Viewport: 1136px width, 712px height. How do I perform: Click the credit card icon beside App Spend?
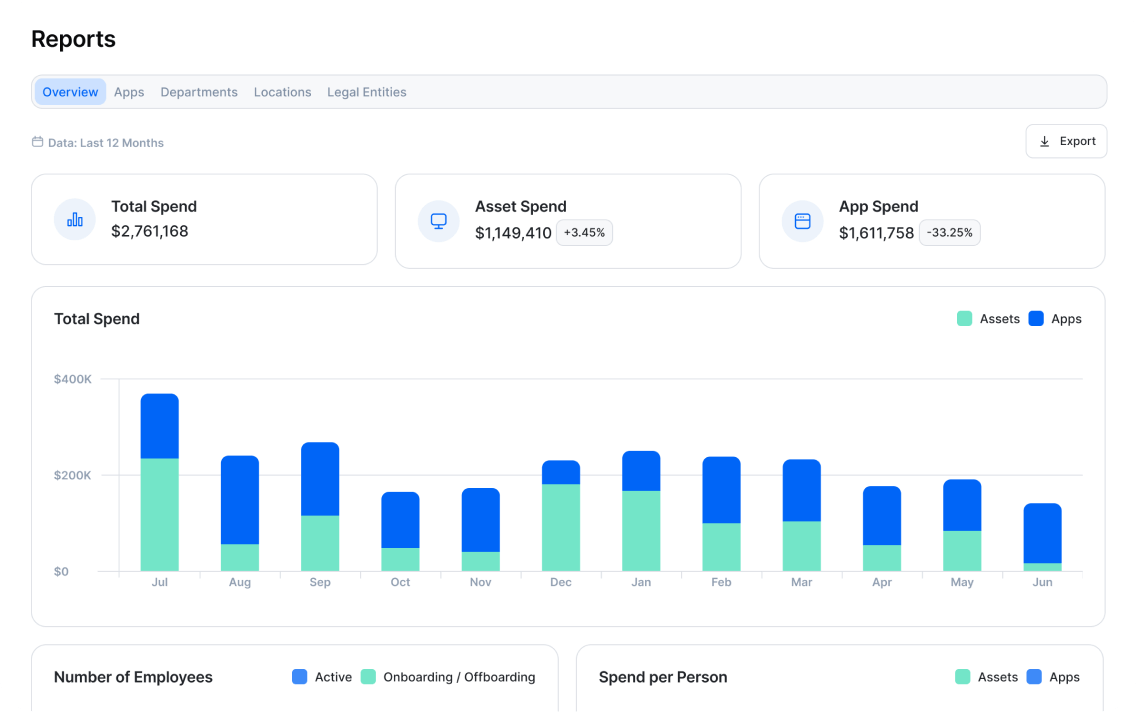tap(802, 219)
